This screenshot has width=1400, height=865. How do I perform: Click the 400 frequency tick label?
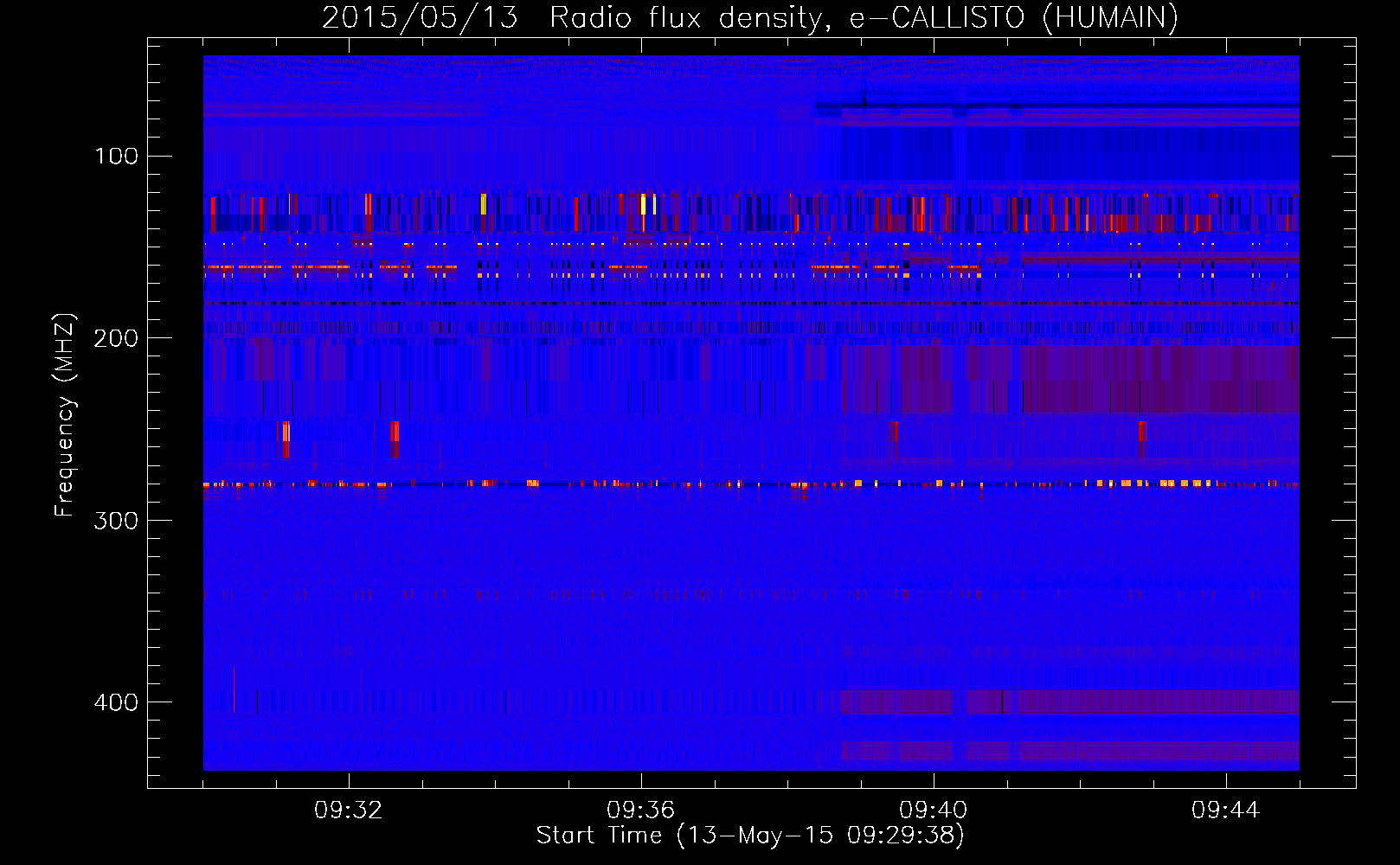[x=116, y=702]
